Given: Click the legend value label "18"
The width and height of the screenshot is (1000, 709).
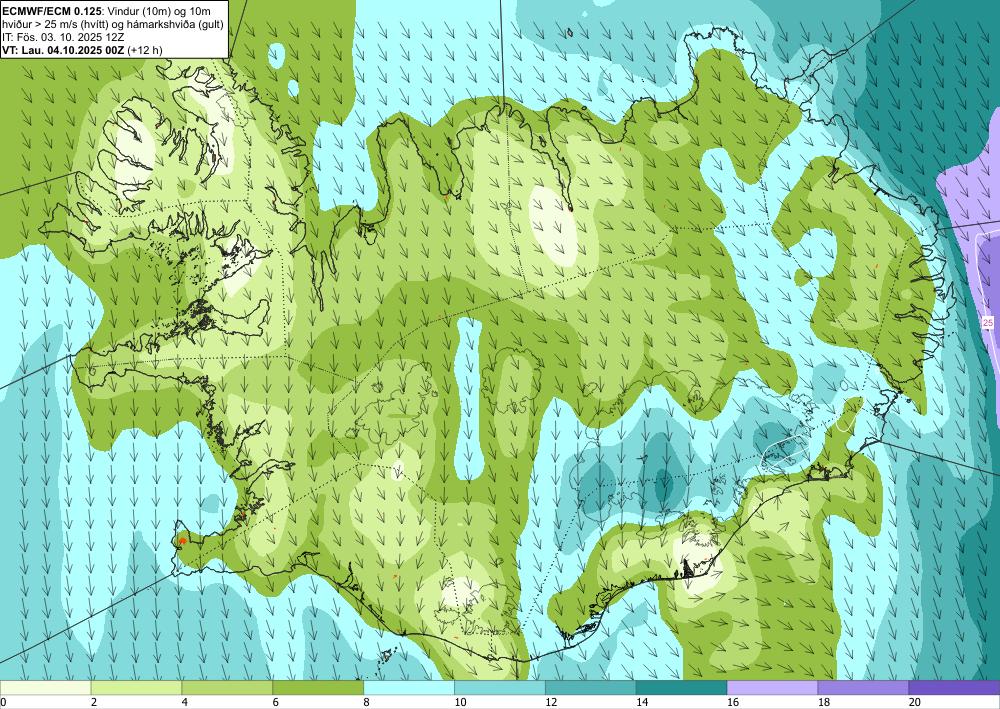Looking at the screenshot, I should pos(823,703).
